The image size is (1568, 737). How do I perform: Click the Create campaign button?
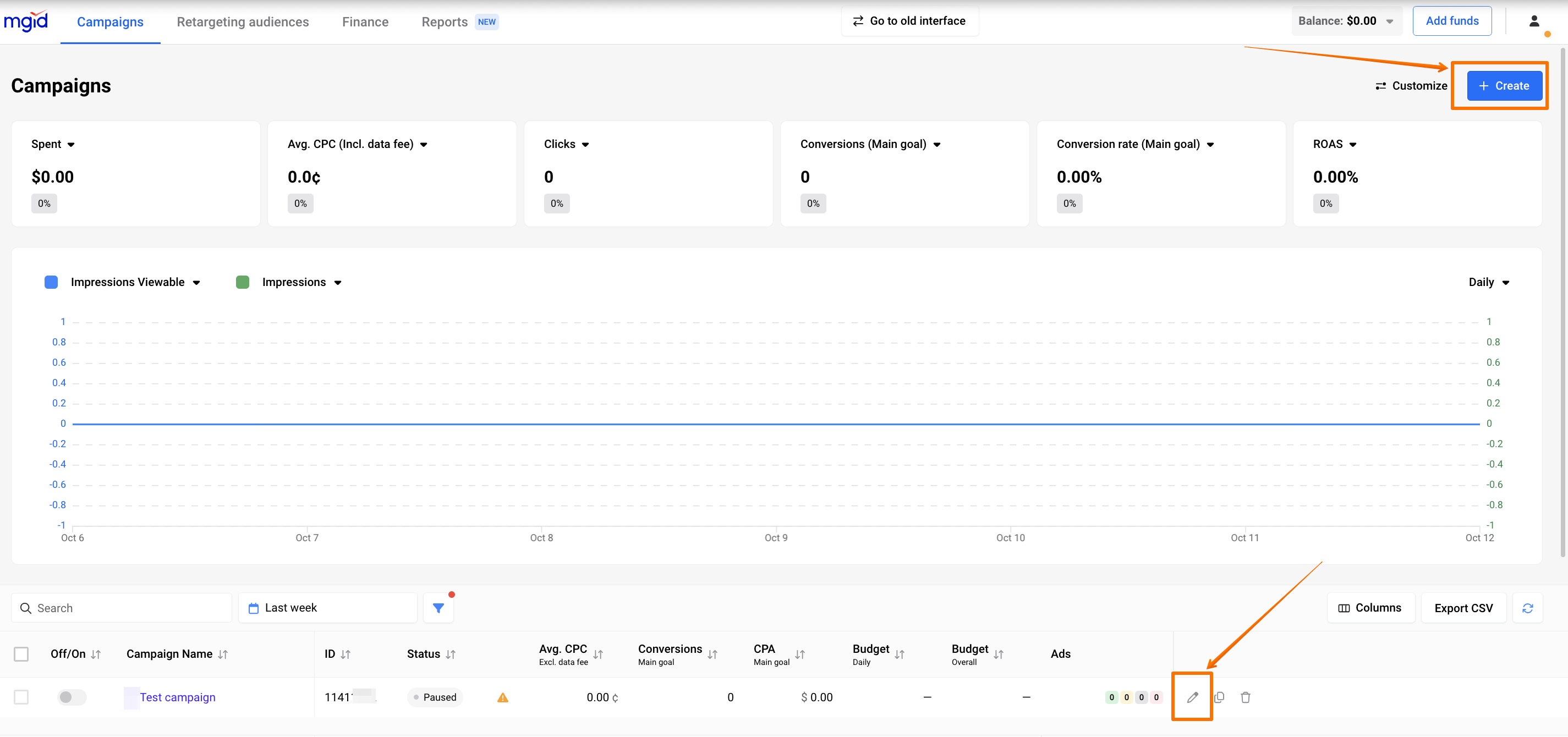coord(1504,86)
